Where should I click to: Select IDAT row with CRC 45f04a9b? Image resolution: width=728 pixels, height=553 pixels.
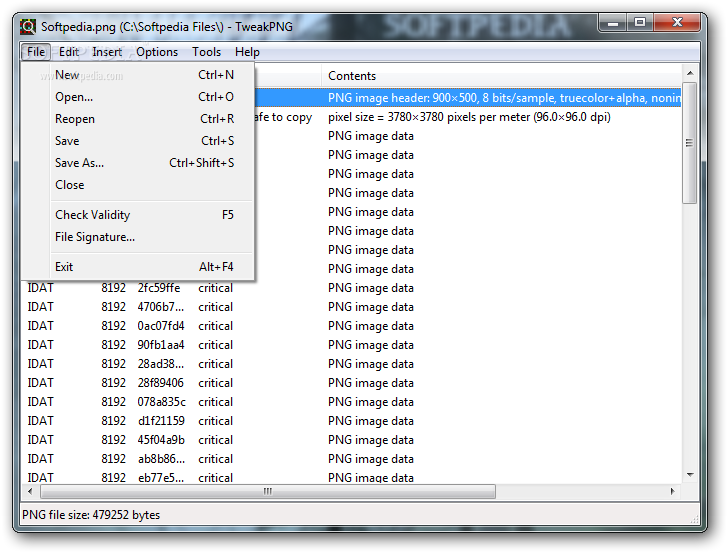(x=351, y=440)
